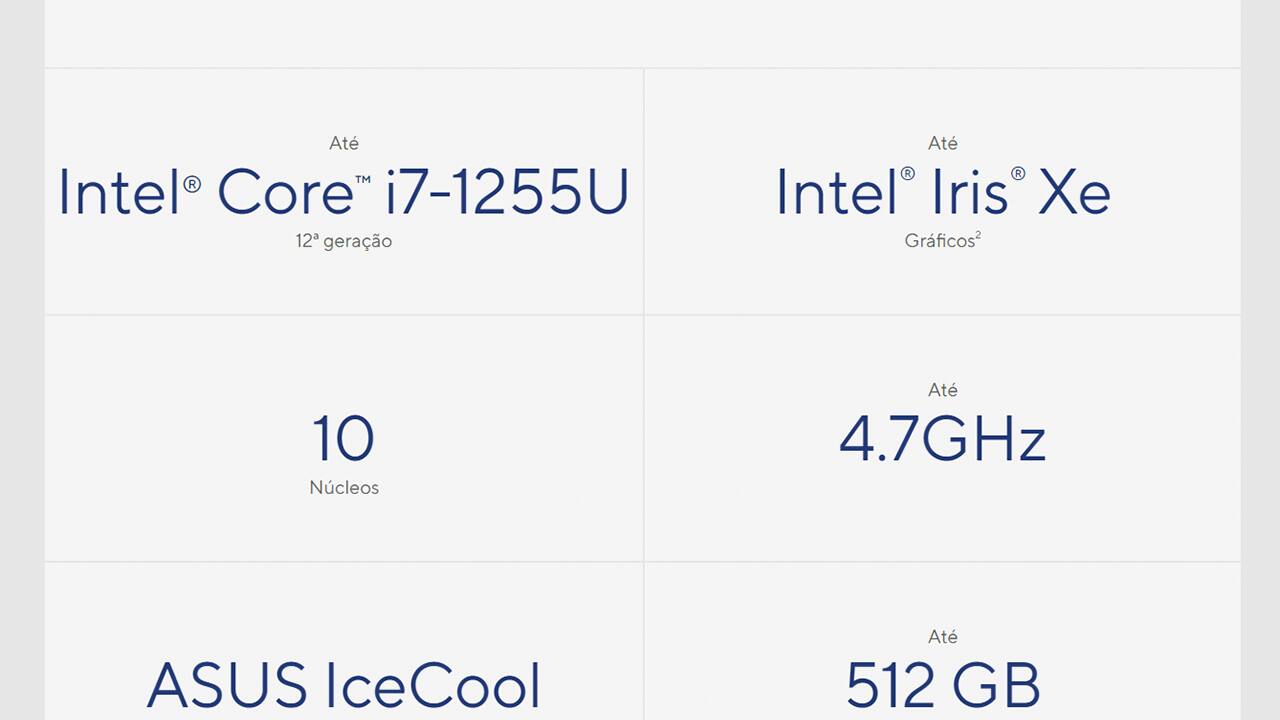Click the Núcleos label
Viewport: 1280px width, 720px height.
344,488
